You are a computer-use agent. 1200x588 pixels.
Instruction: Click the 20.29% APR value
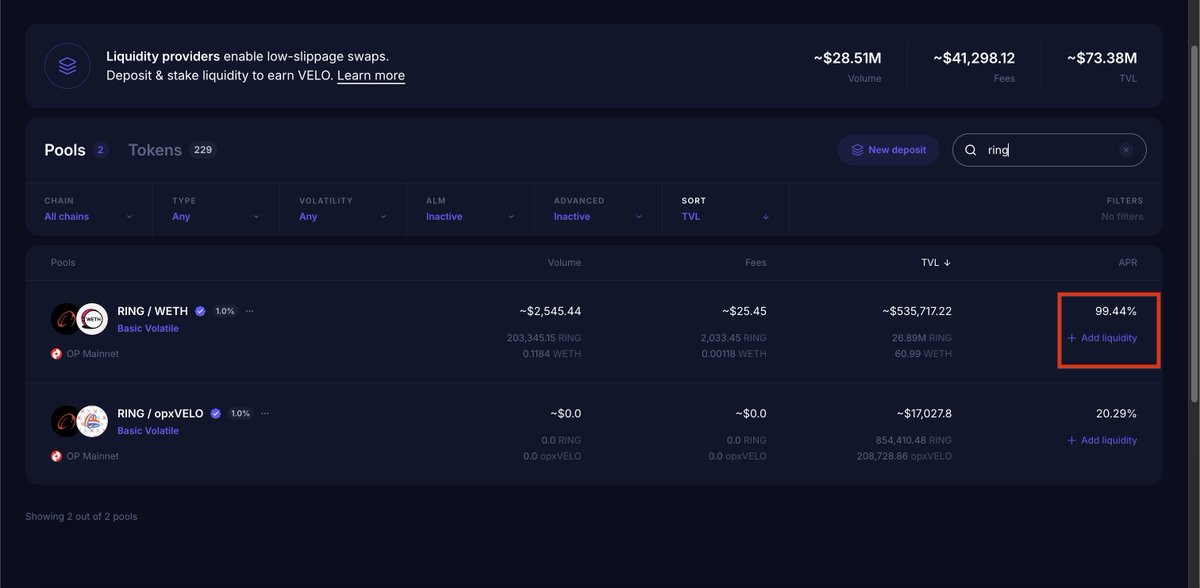1116,413
